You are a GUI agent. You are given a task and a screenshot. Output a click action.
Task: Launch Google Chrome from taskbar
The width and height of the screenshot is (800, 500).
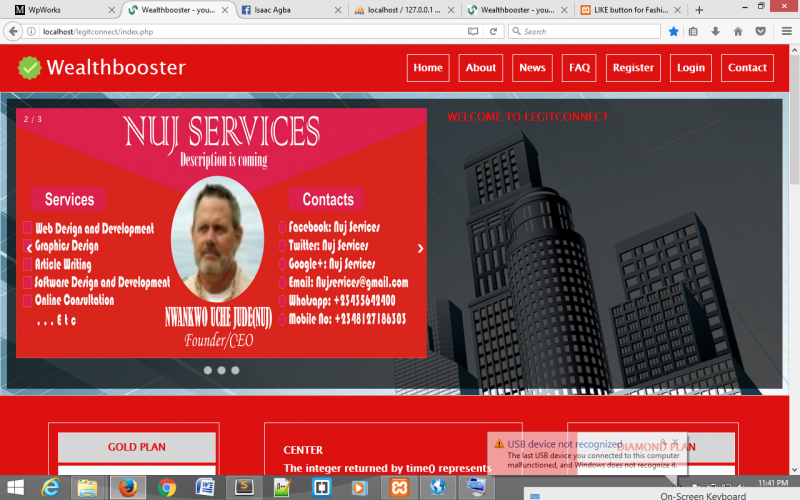(x=167, y=488)
